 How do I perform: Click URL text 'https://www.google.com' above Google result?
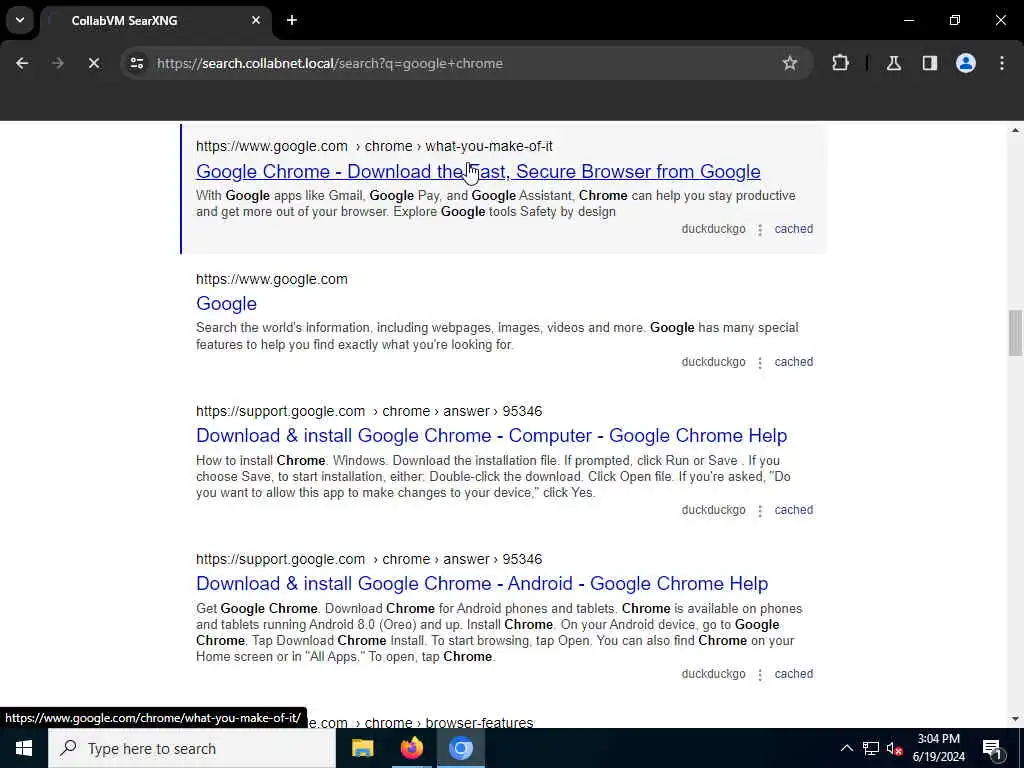272,279
